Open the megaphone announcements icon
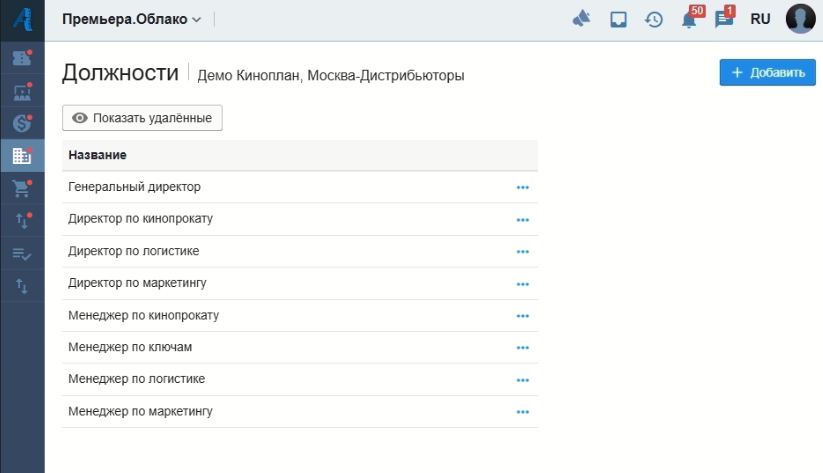This screenshot has height=473, width=823. tap(581, 19)
